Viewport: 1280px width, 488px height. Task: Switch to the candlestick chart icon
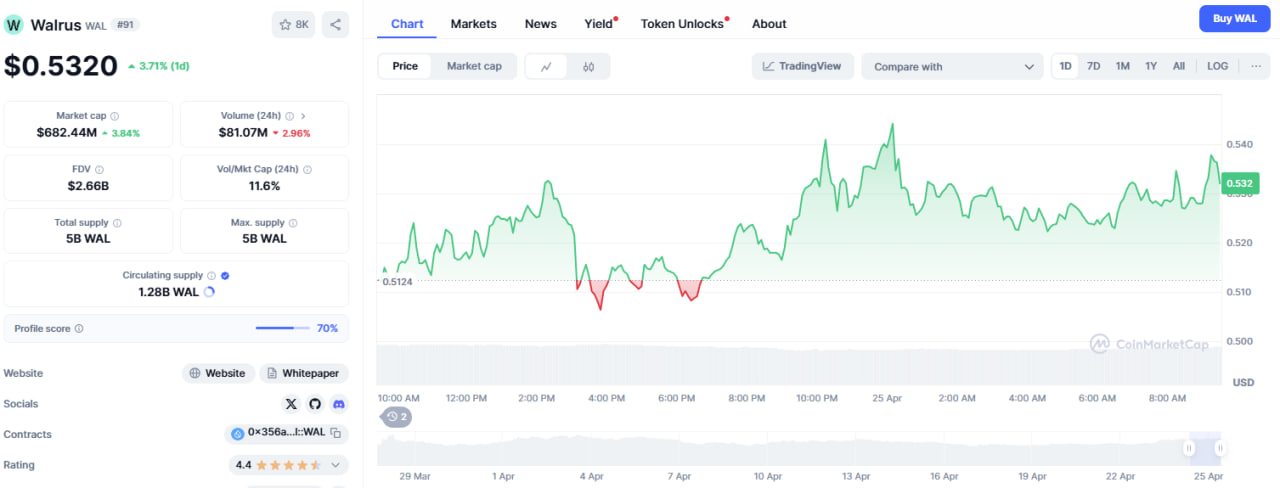588,67
